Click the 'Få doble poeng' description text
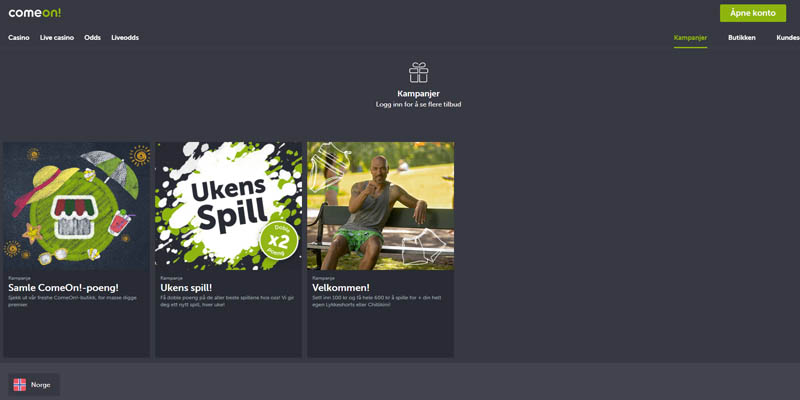The height and width of the screenshot is (400, 800). point(226,301)
